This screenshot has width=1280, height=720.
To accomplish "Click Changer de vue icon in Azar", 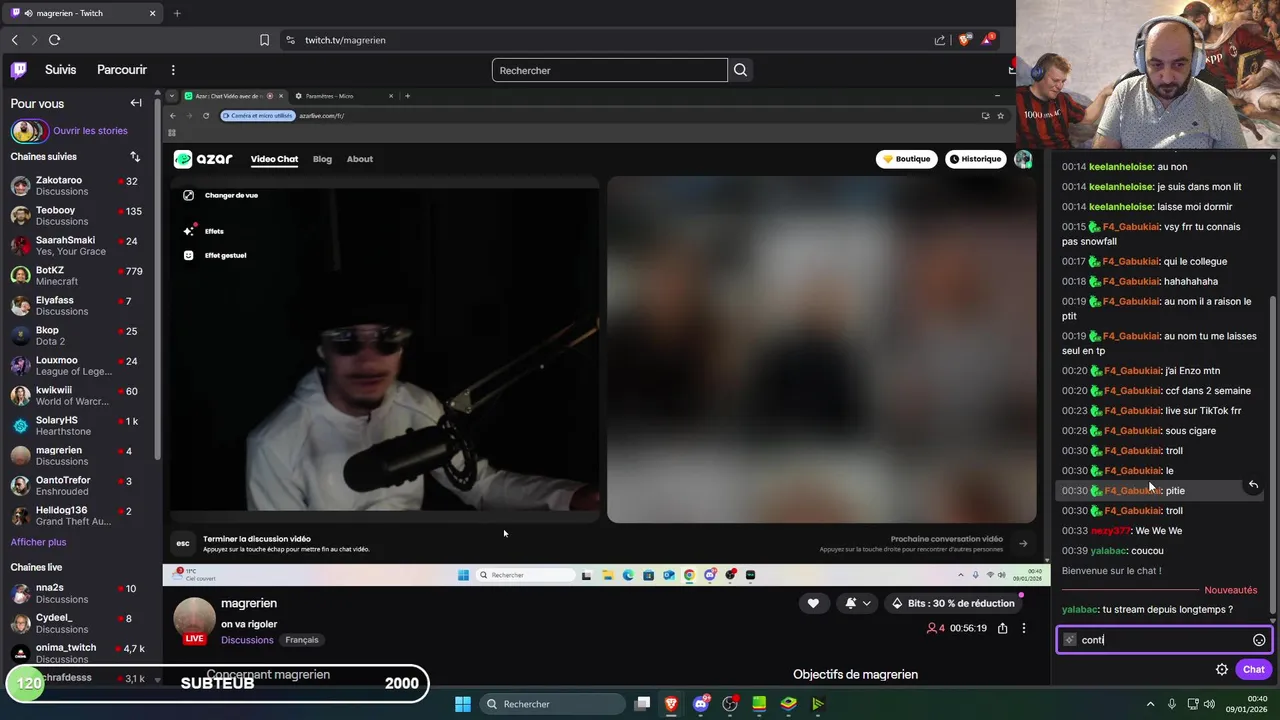I will 188,195.
